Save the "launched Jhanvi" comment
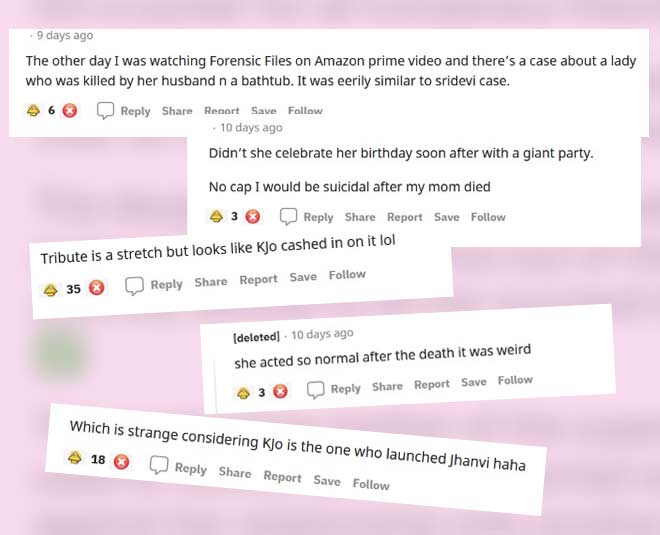The width and height of the screenshot is (660, 535). (326, 481)
